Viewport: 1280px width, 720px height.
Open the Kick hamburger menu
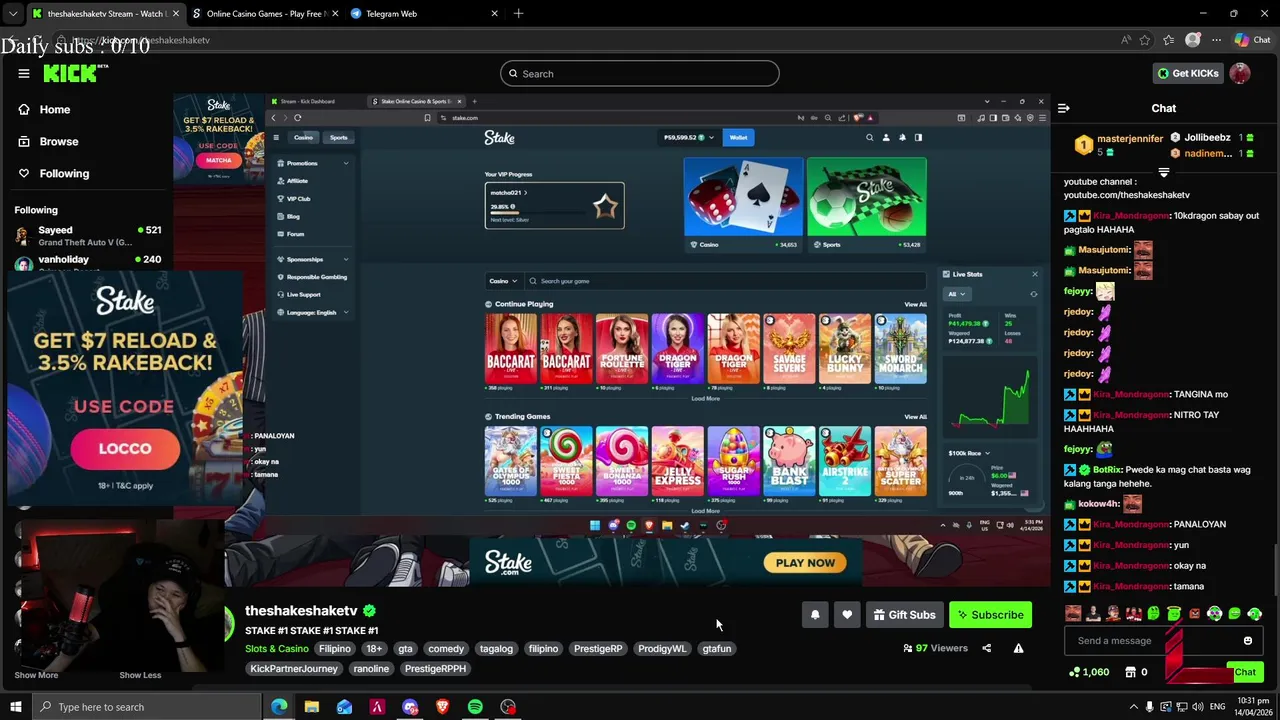(x=24, y=73)
